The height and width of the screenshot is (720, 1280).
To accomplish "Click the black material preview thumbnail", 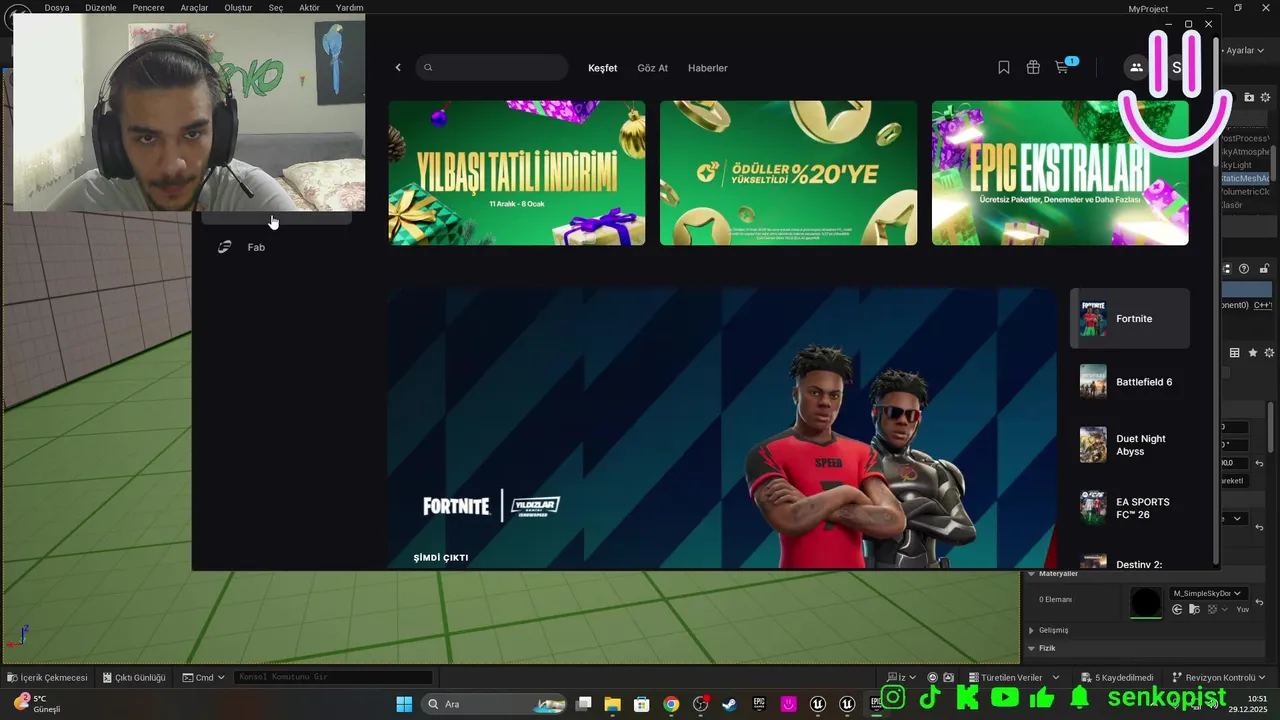I will [x=1146, y=602].
